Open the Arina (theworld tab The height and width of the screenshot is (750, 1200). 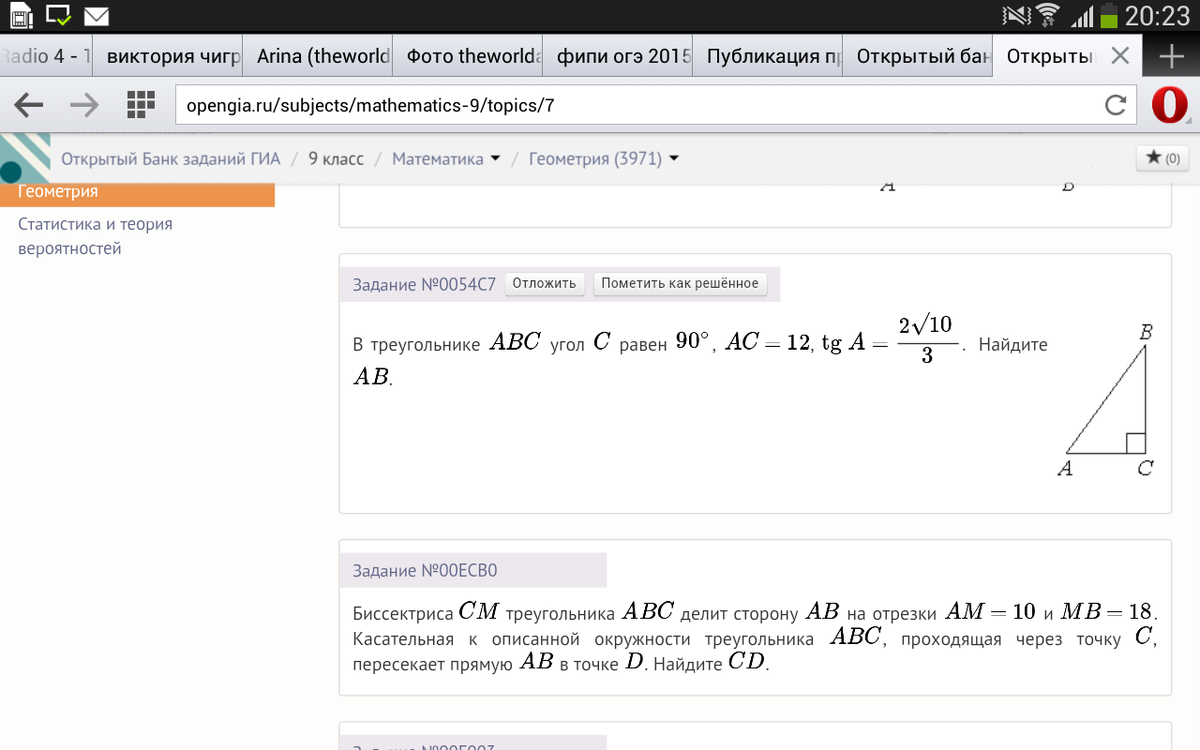click(322, 57)
